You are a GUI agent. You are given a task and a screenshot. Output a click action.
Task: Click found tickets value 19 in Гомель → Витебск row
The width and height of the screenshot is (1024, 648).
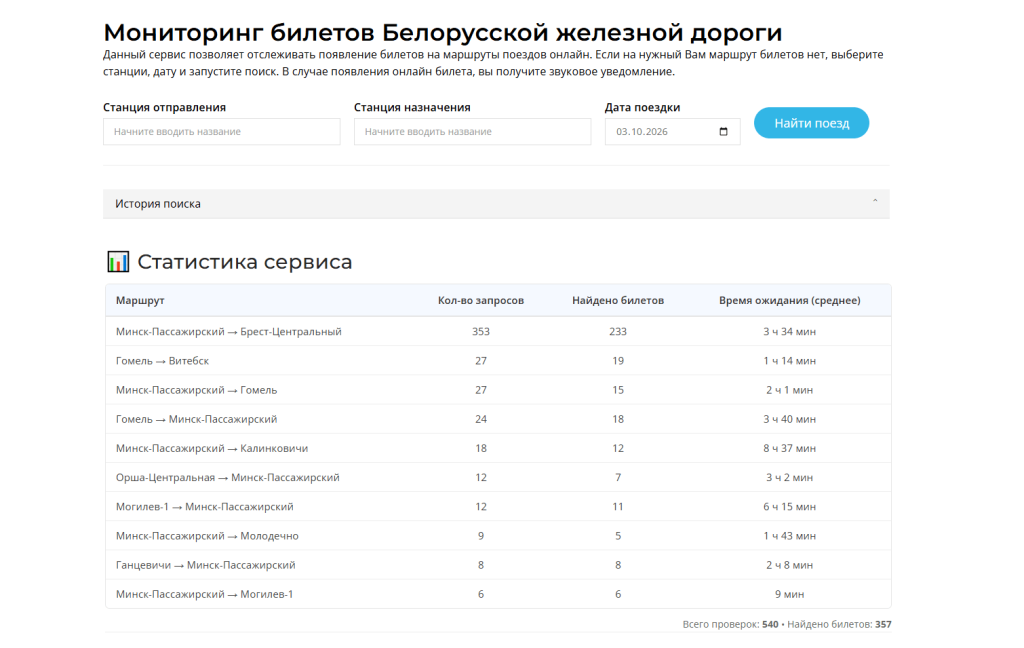(x=618, y=361)
